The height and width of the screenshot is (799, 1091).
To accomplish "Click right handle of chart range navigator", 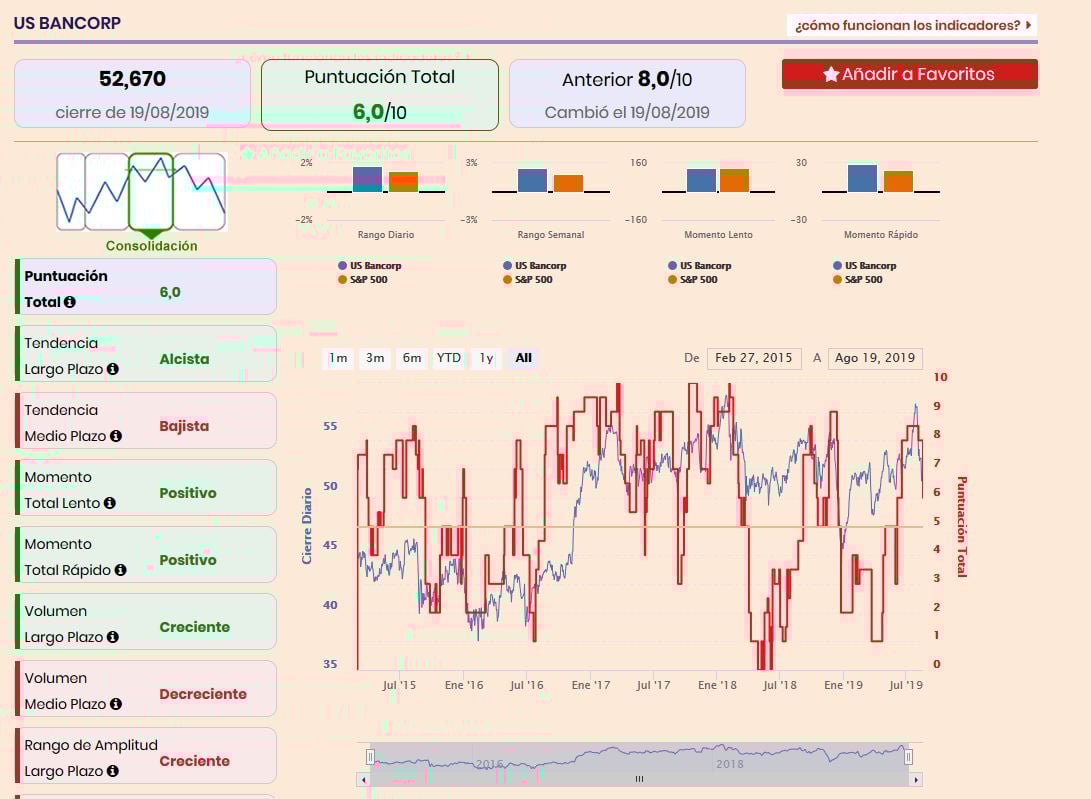I will pos(909,757).
